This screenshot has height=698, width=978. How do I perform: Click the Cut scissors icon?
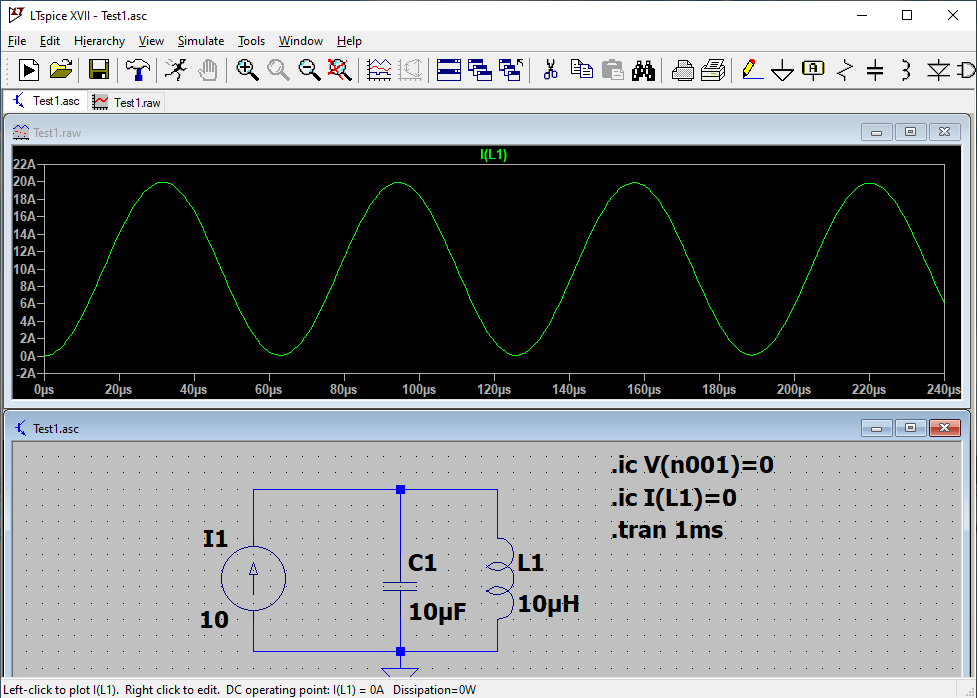pyautogui.click(x=550, y=70)
